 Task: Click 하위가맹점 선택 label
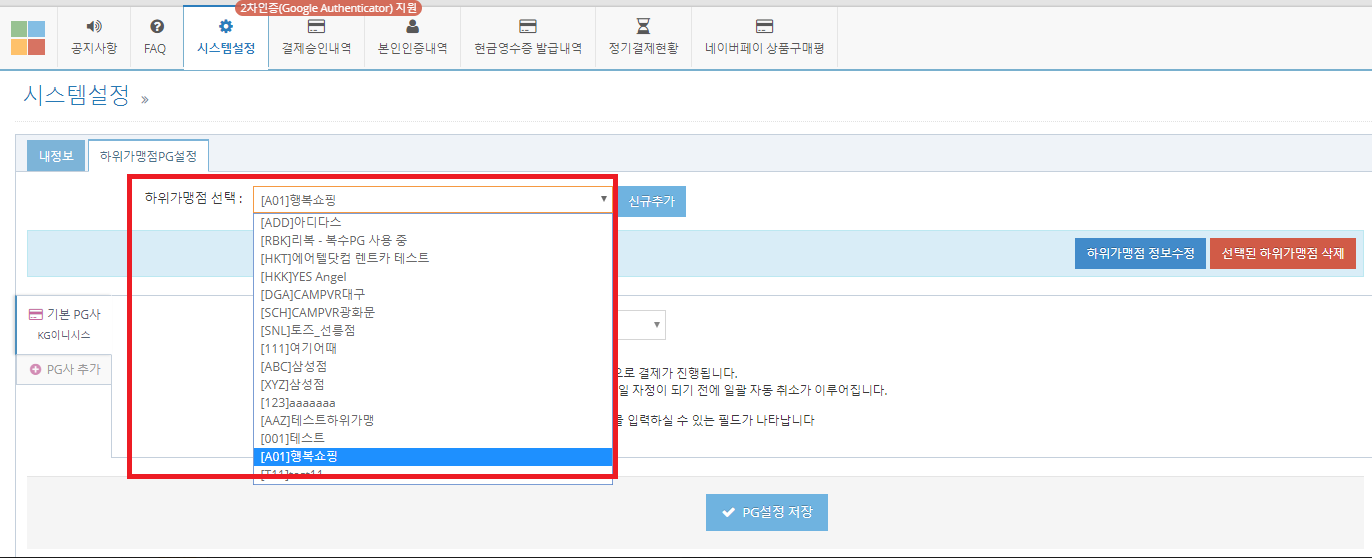[194, 198]
